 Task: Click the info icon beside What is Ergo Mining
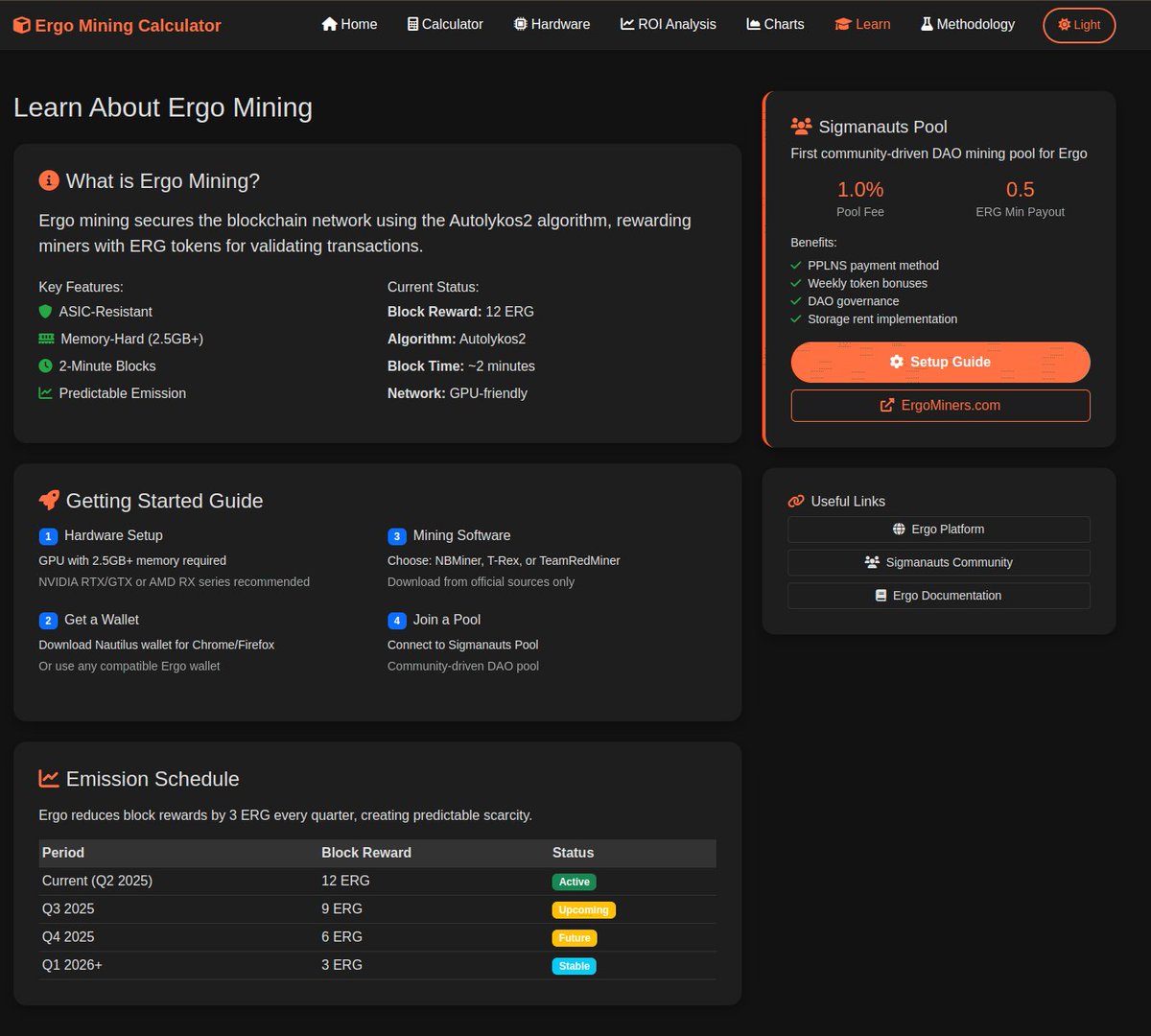pos(48,180)
